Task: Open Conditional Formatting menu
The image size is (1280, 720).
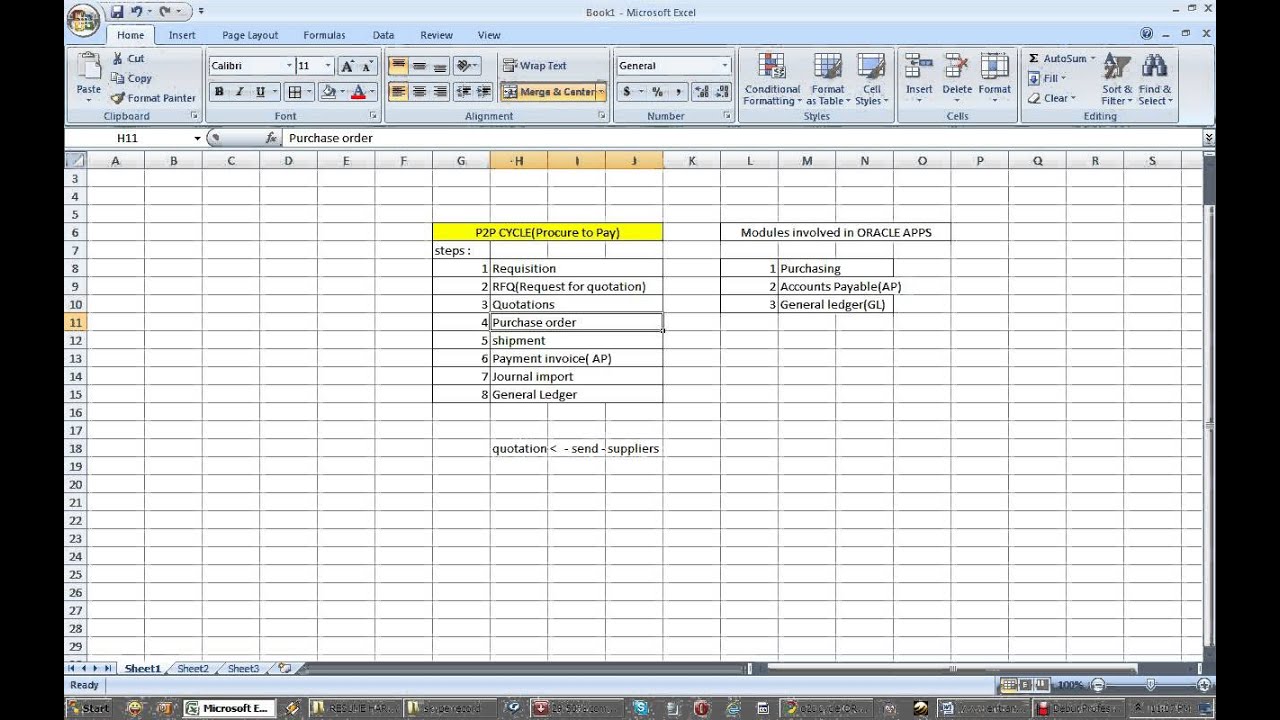Action: click(x=772, y=79)
